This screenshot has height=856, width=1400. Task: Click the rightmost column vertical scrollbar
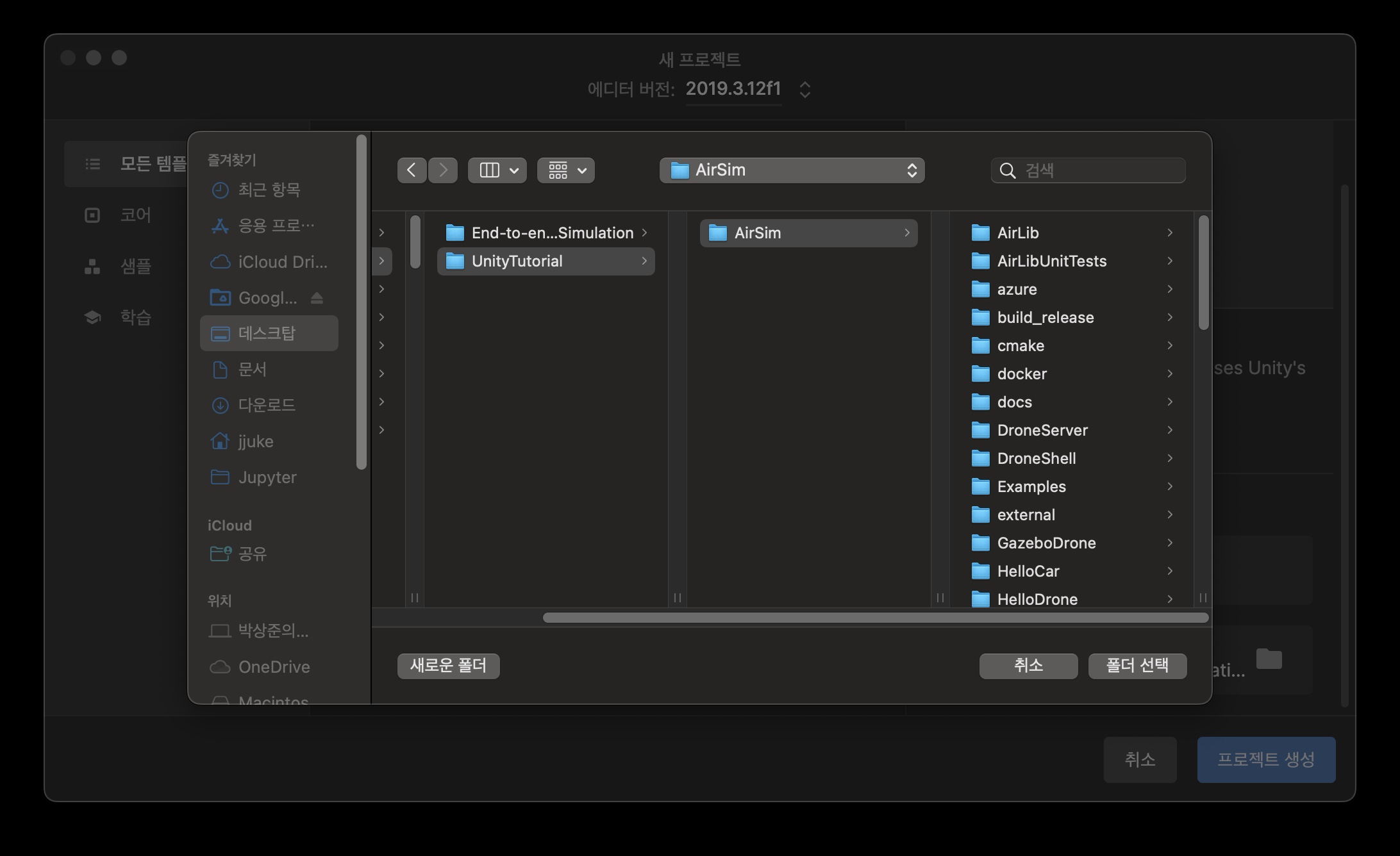tap(1203, 273)
